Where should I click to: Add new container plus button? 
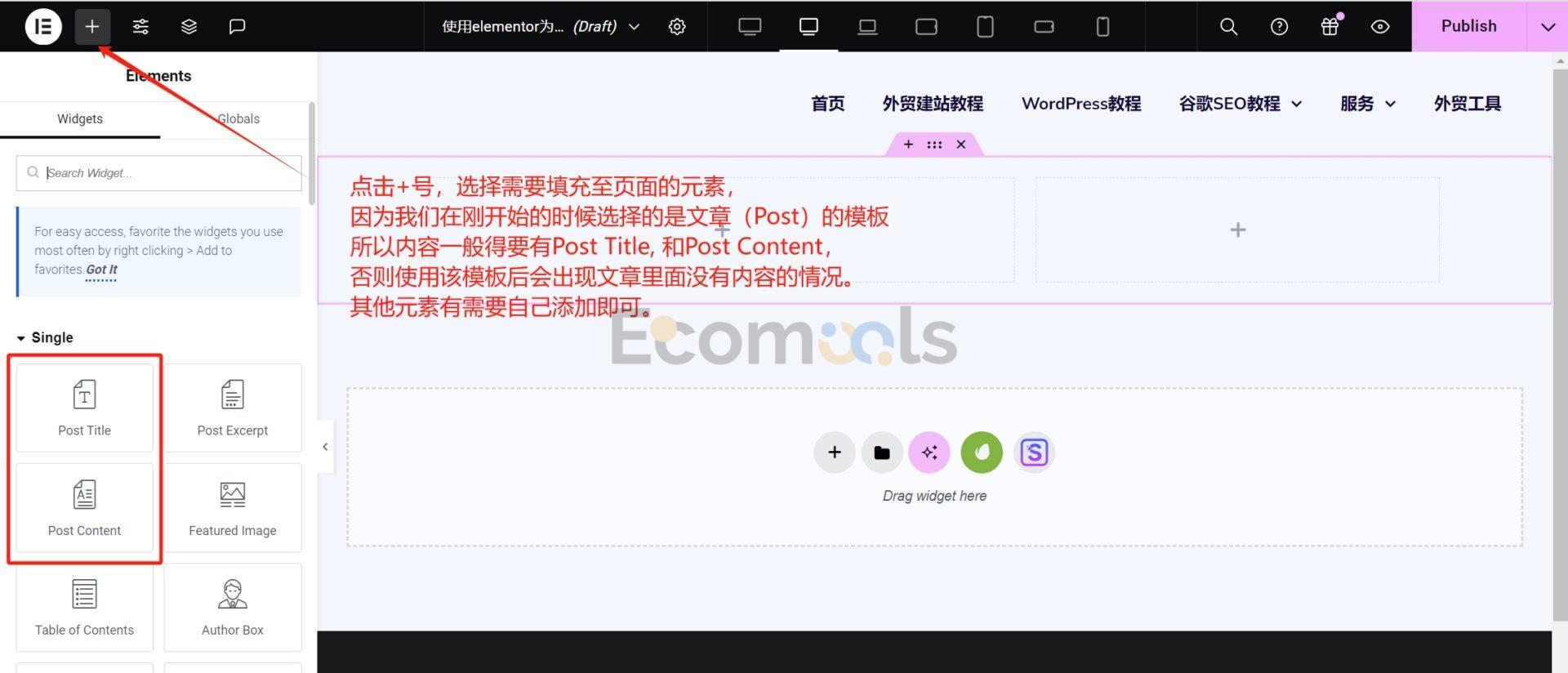point(835,452)
